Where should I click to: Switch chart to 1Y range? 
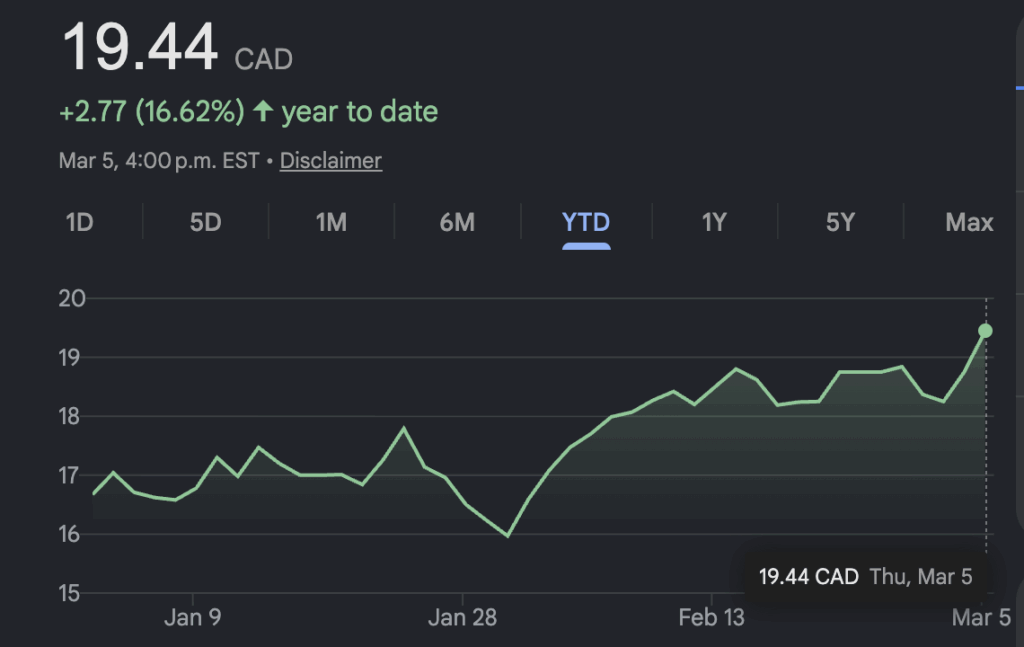click(x=713, y=222)
